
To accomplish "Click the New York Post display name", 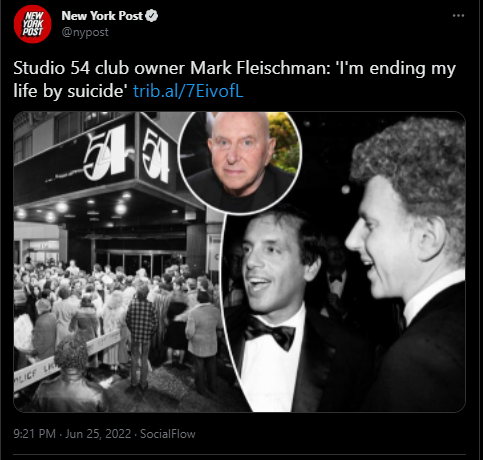I will [102, 16].
